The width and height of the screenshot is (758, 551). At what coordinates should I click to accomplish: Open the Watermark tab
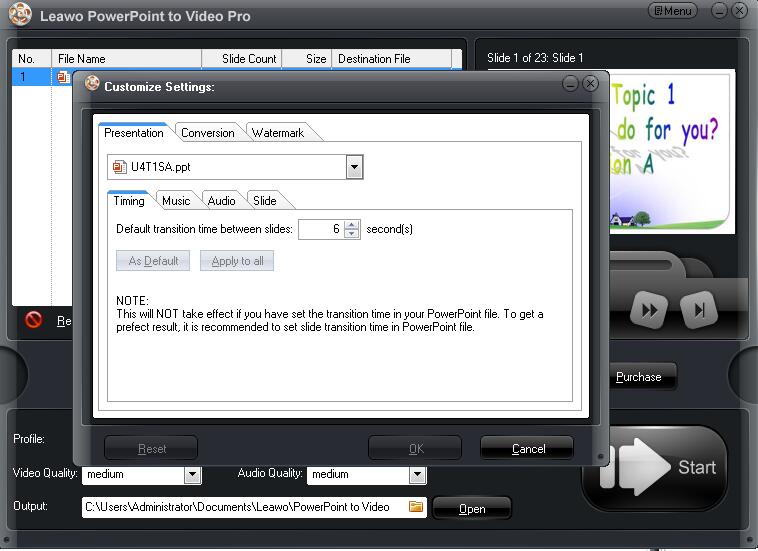point(278,133)
